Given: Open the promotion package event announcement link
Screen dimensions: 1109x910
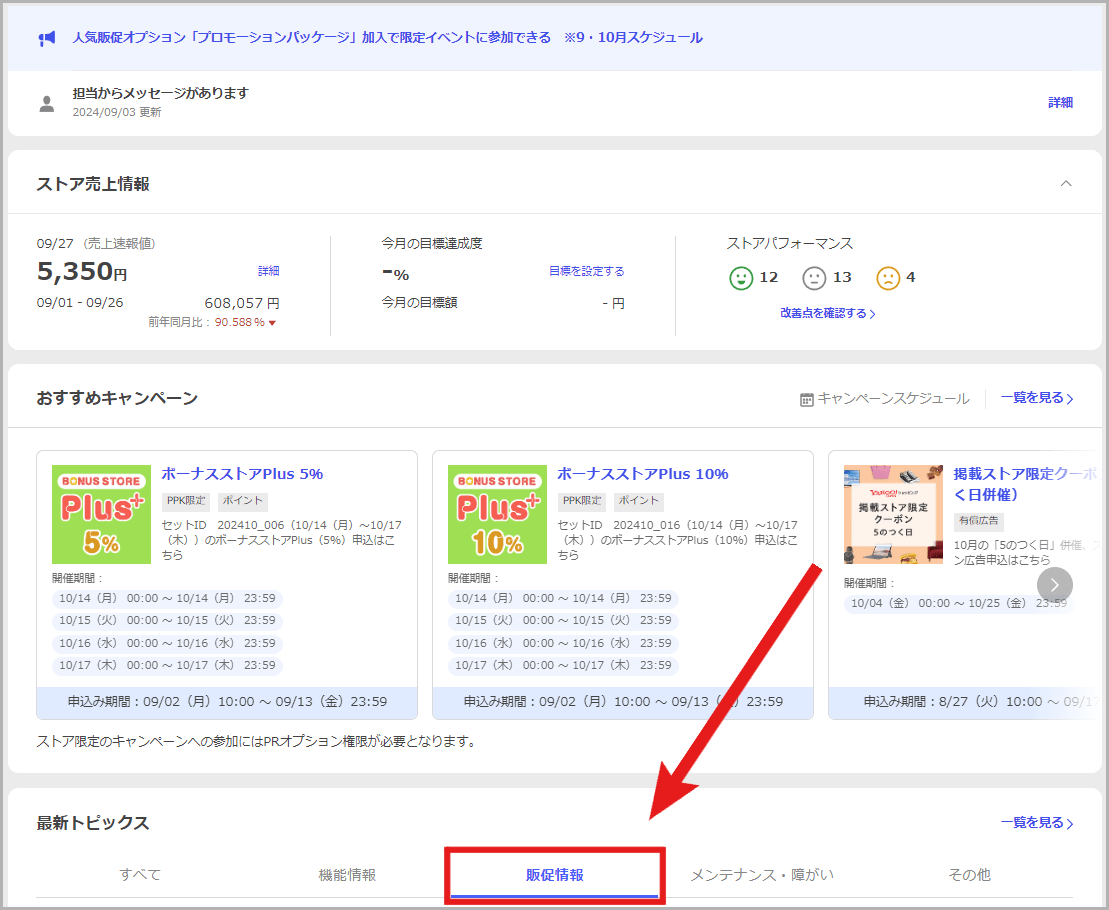Looking at the screenshot, I should (x=387, y=37).
